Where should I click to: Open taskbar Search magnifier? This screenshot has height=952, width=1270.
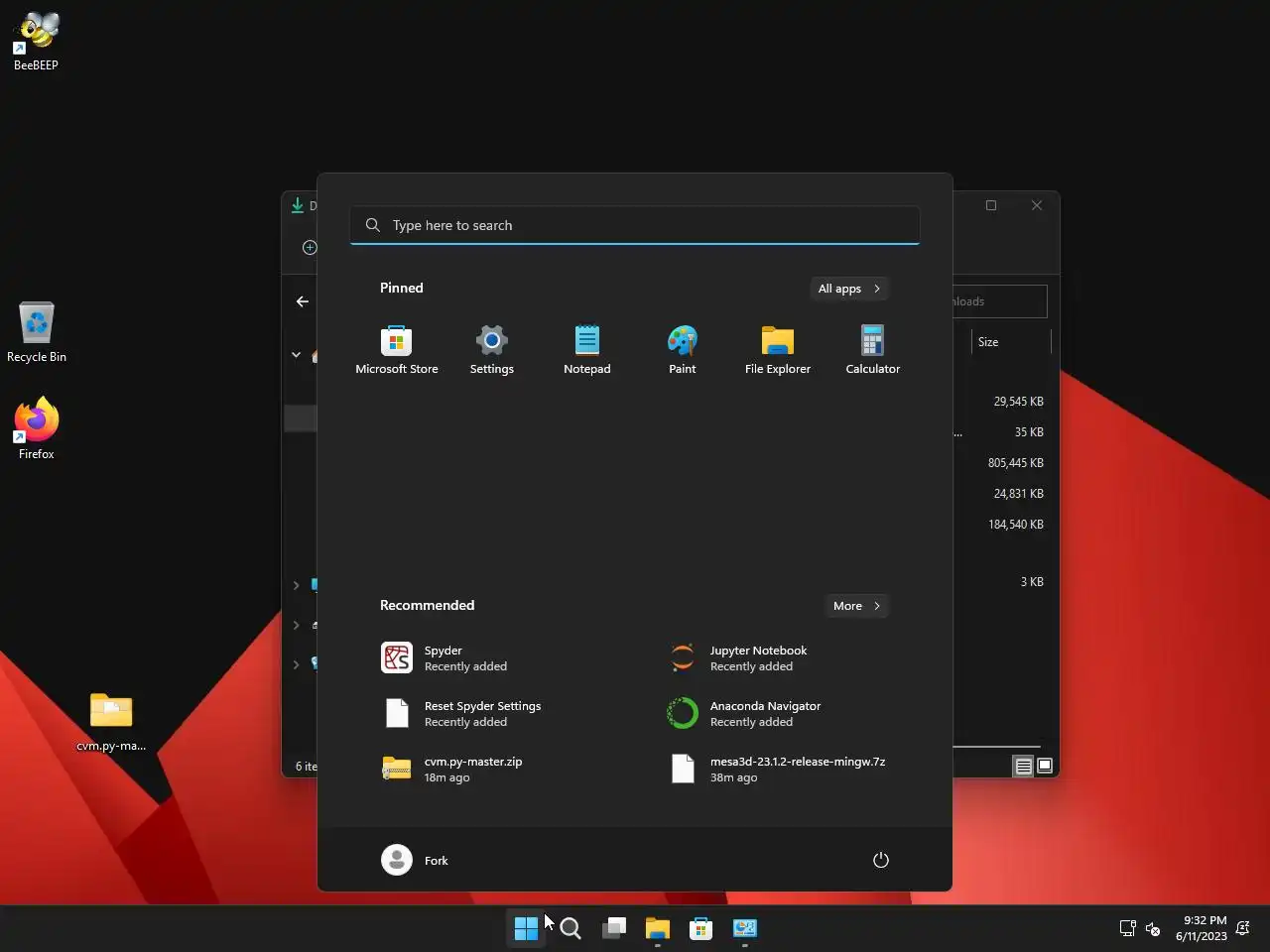(571, 928)
